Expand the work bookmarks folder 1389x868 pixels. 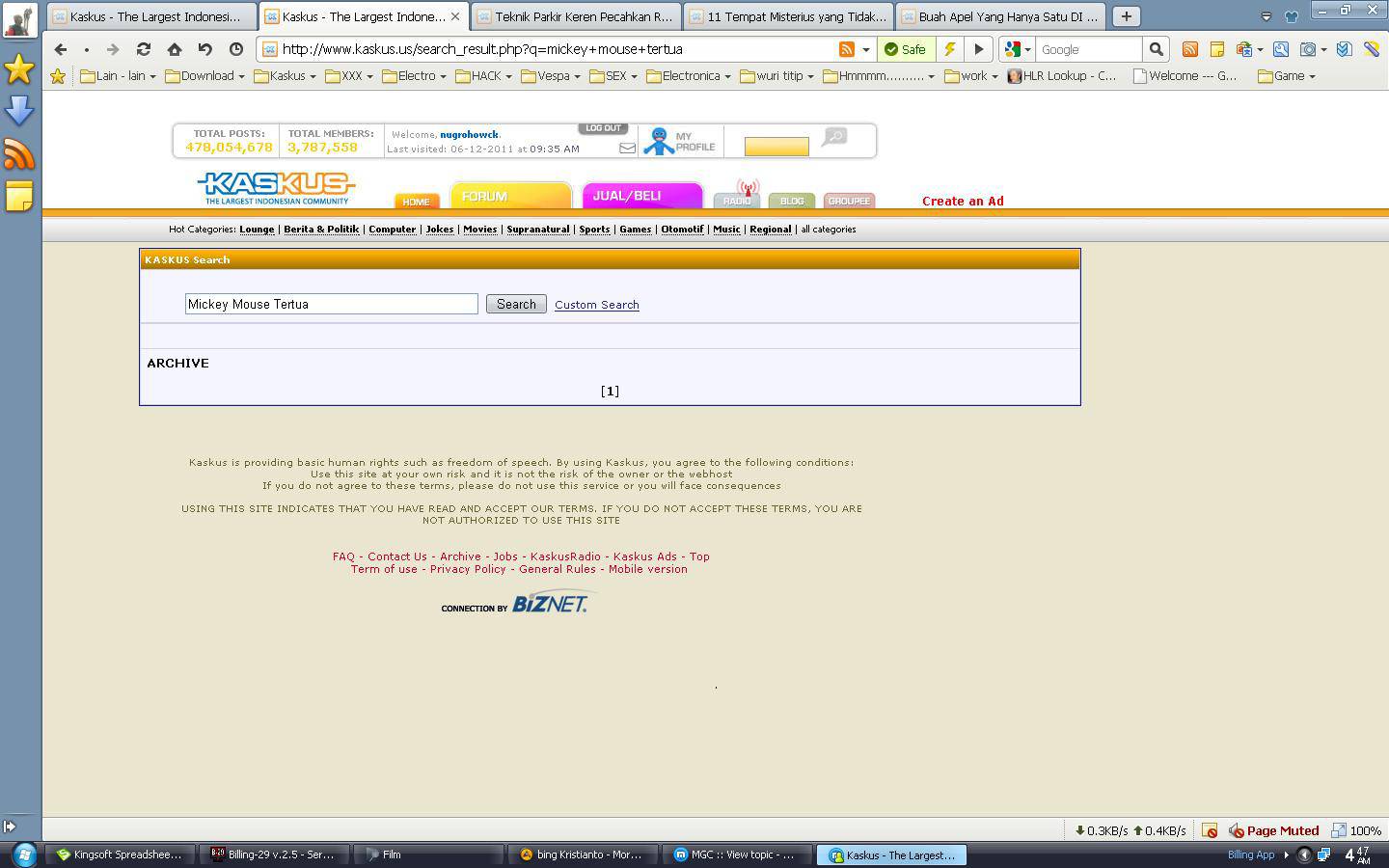971,76
